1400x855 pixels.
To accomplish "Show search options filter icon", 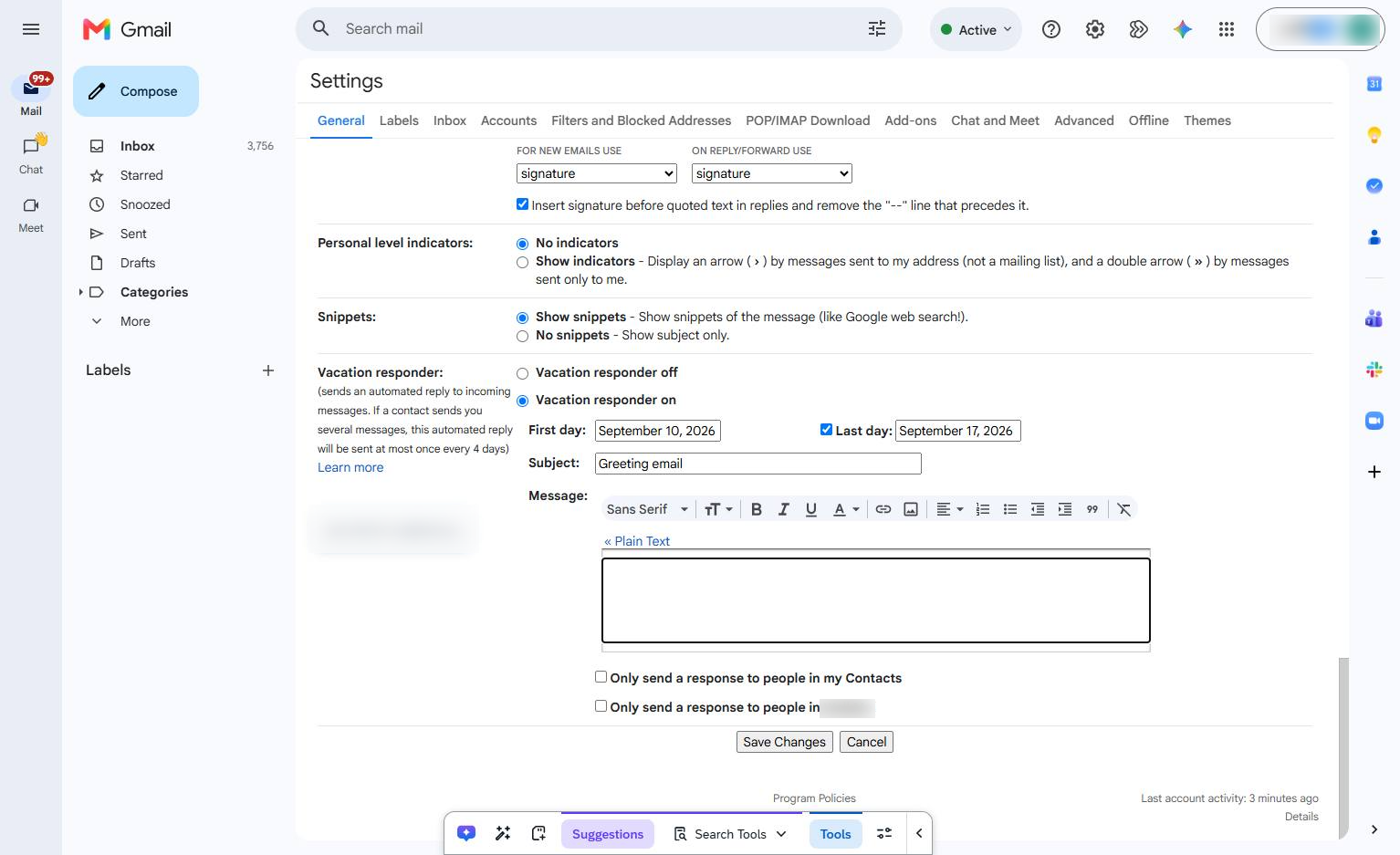I will click(877, 29).
